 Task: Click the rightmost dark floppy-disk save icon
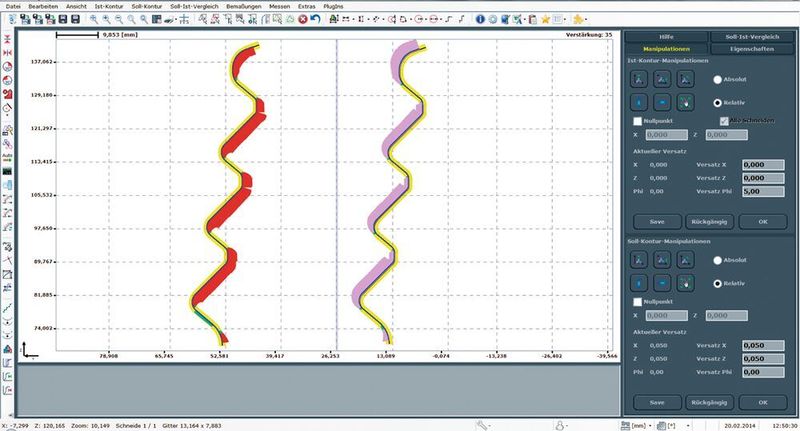pyautogui.click(x=76, y=19)
